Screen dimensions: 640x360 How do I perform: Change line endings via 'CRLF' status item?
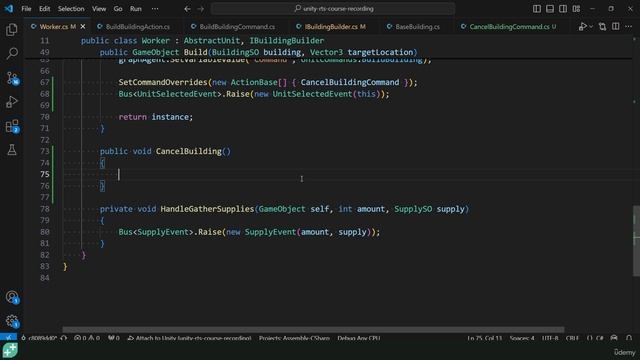(572, 338)
